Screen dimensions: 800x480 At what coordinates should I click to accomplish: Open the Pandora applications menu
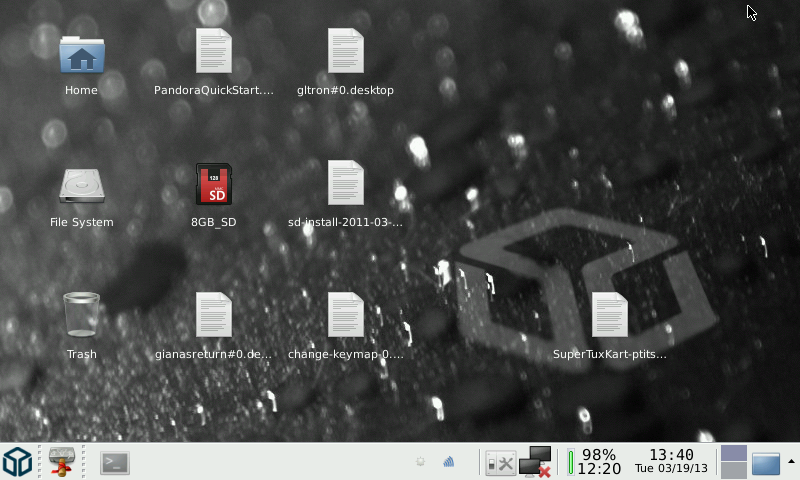16,462
